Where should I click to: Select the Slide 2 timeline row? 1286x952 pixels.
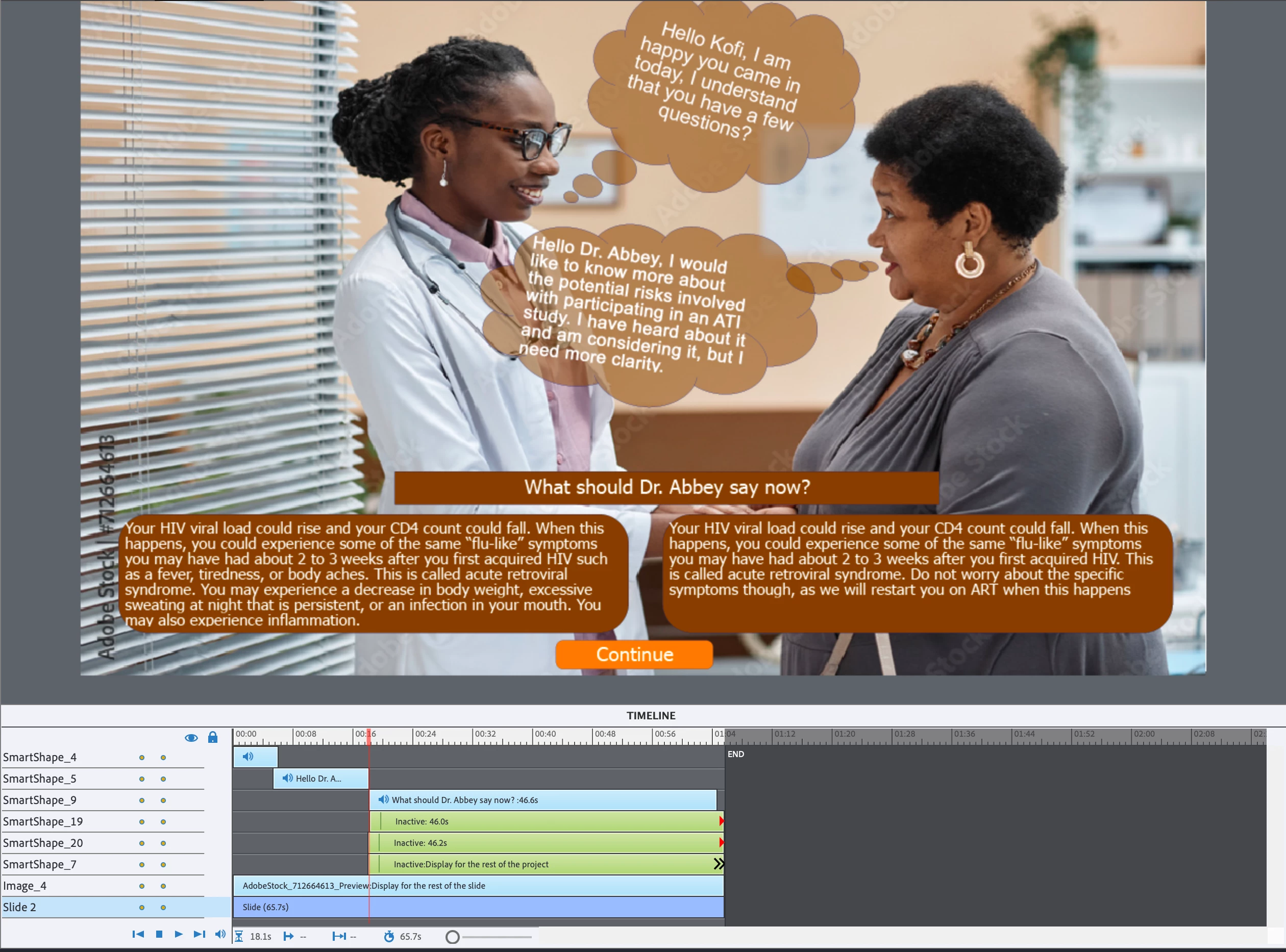pos(19,907)
